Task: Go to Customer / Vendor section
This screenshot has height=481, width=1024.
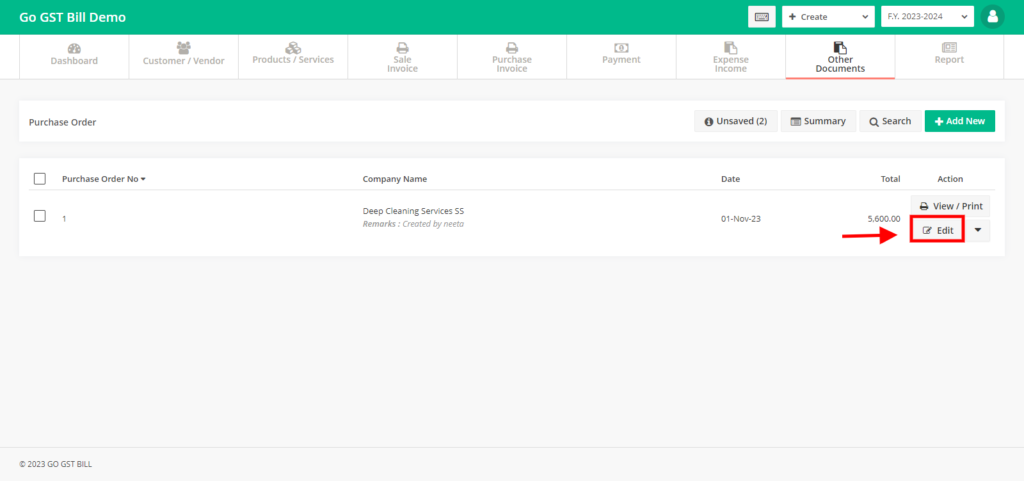Action: click(183, 55)
